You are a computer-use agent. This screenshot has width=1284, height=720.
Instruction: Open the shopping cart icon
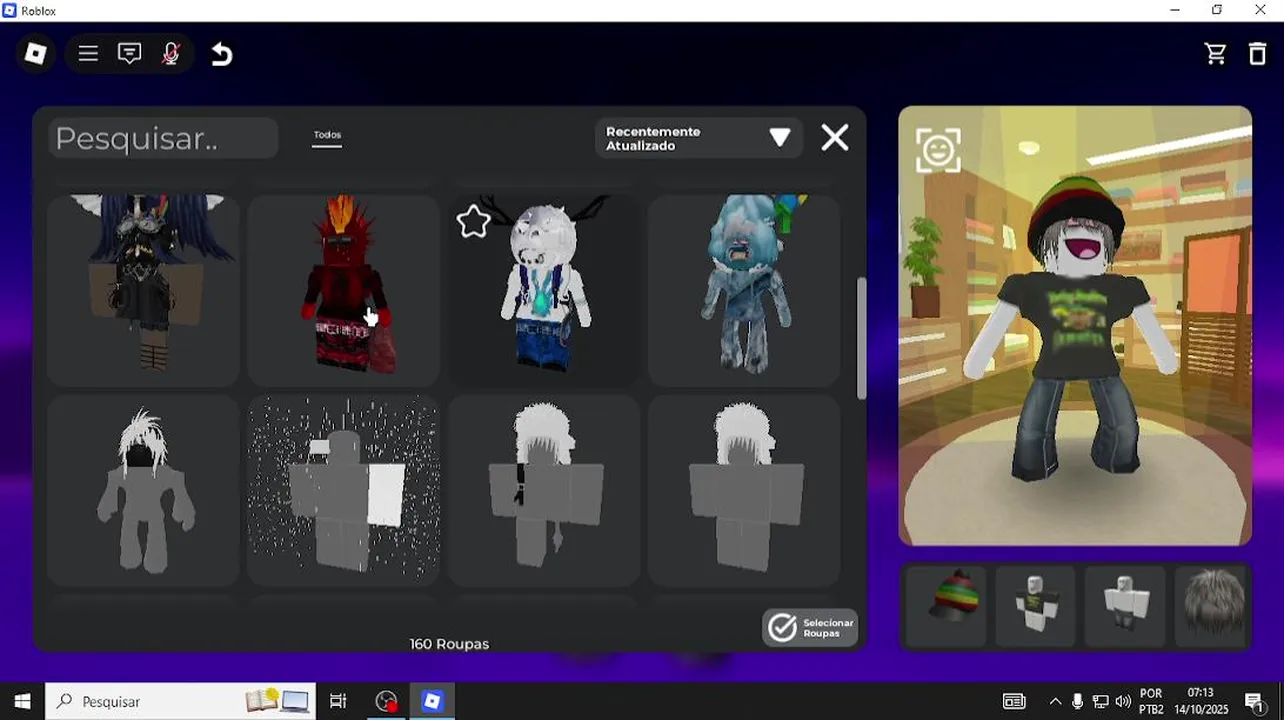click(1216, 54)
